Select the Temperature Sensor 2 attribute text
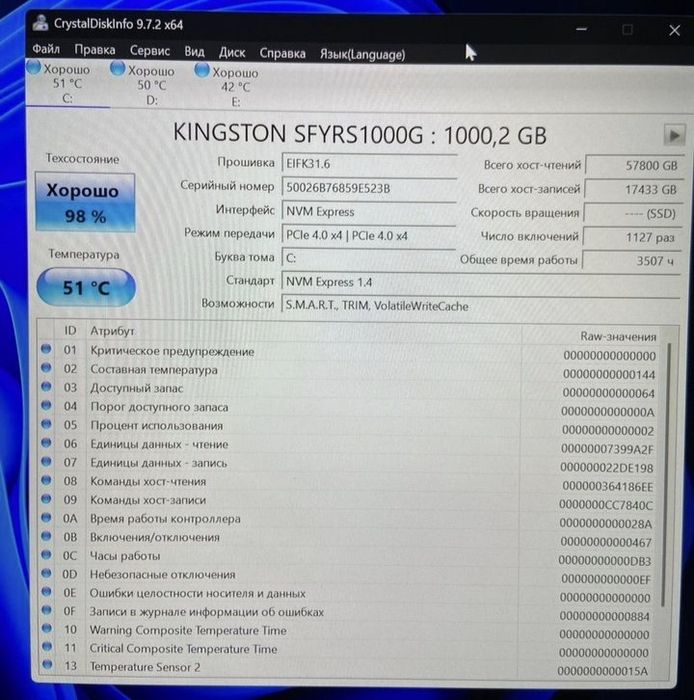694x700 pixels. click(x=145, y=667)
